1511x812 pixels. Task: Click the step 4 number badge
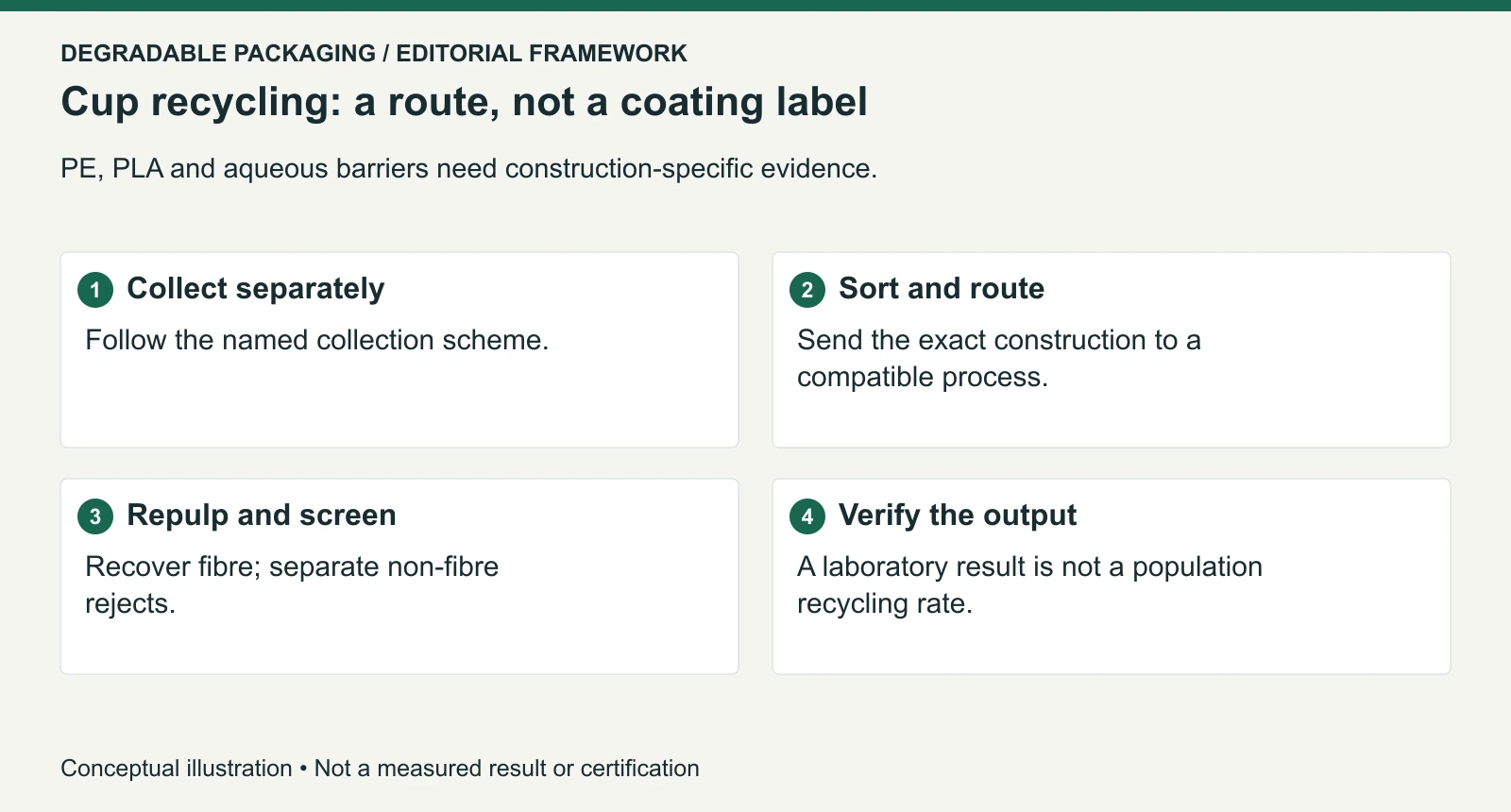pos(807,516)
